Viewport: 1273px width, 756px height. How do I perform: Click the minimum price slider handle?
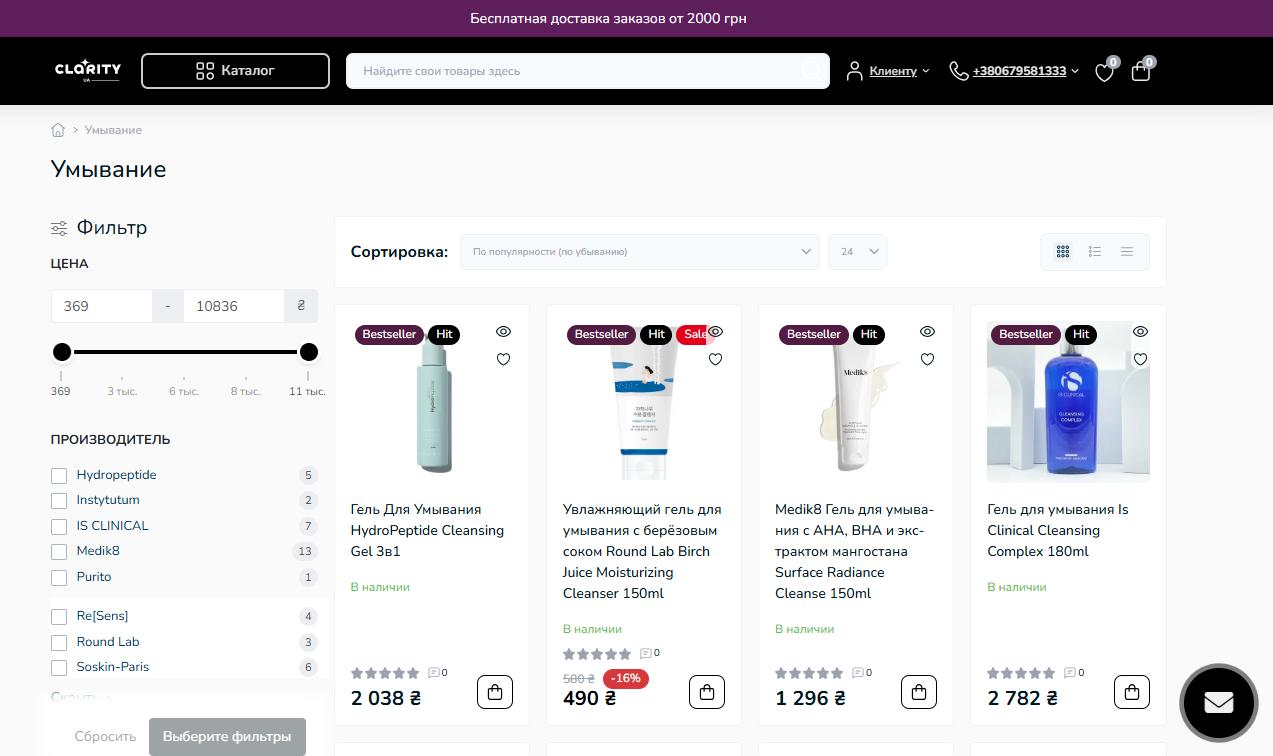pyautogui.click(x=62, y=352)
